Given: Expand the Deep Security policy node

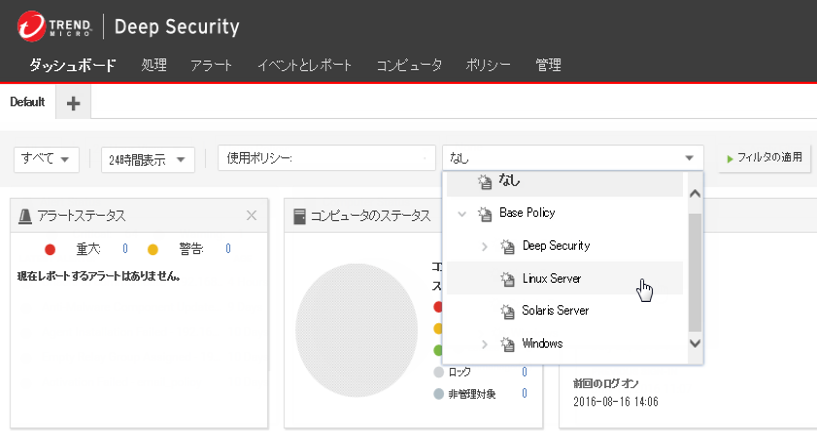Looking at the screenshot, I should tap(485, 246).
